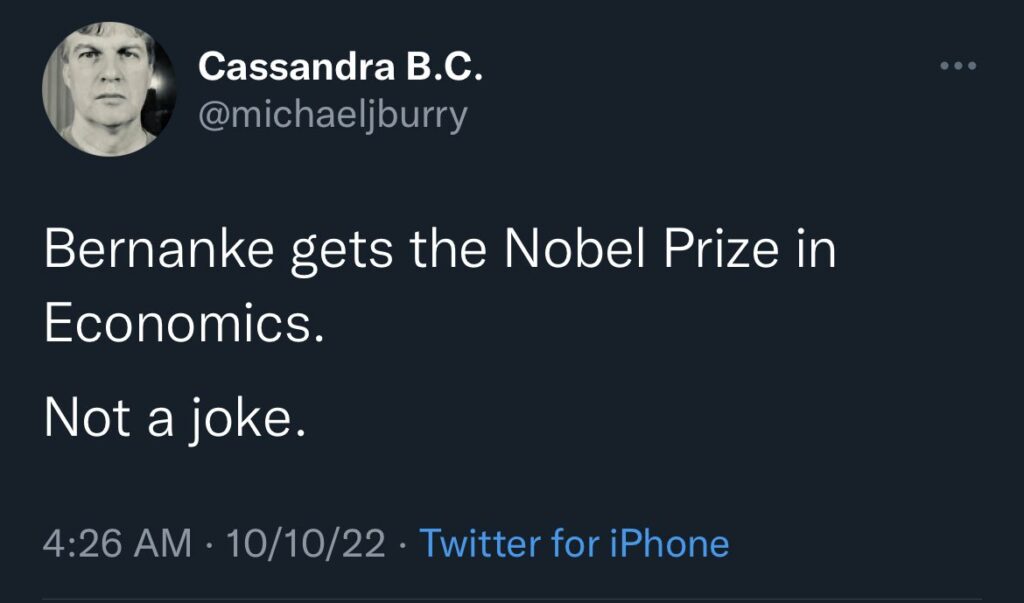Tap the Cassandra B.C. profile picture
This screenshot has height=603, width=1024.
pos(108,89)
